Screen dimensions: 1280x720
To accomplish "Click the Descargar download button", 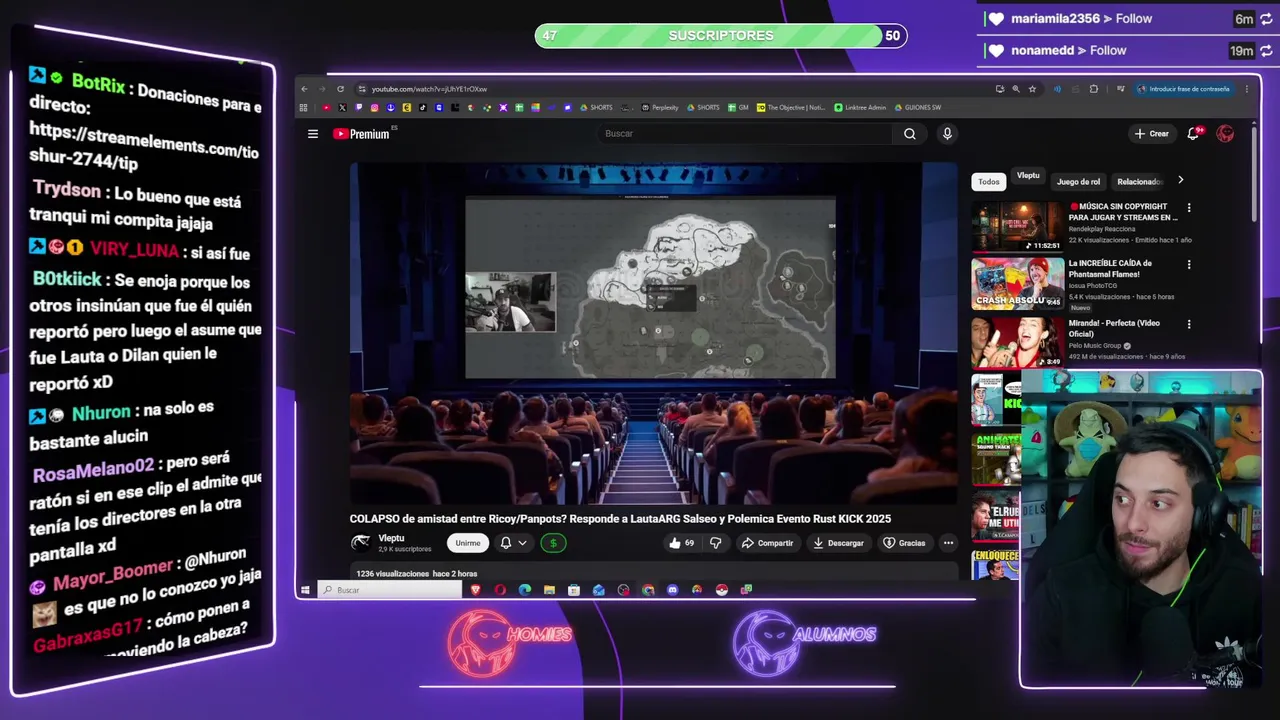I will pos(838,543).
